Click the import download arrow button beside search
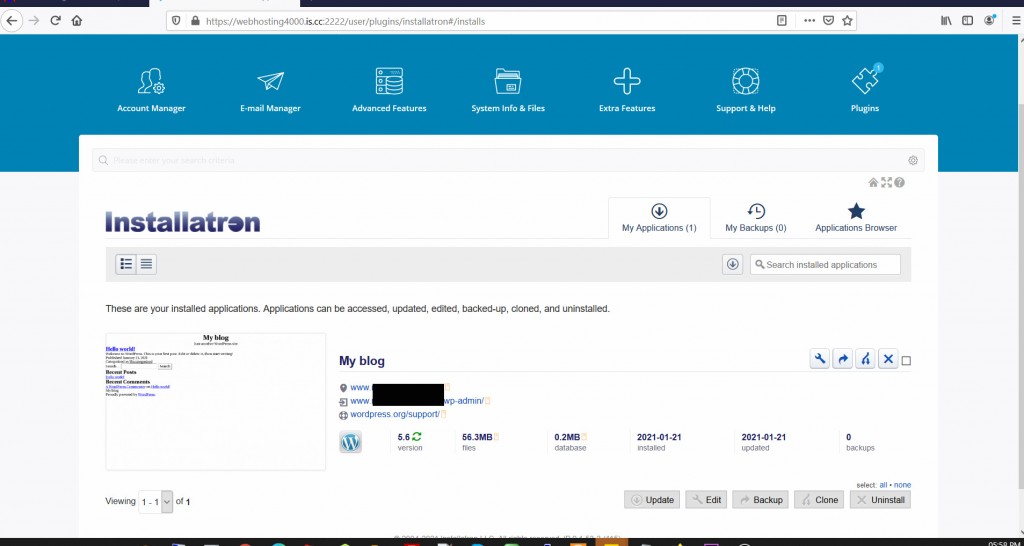 tap(732, 264)
